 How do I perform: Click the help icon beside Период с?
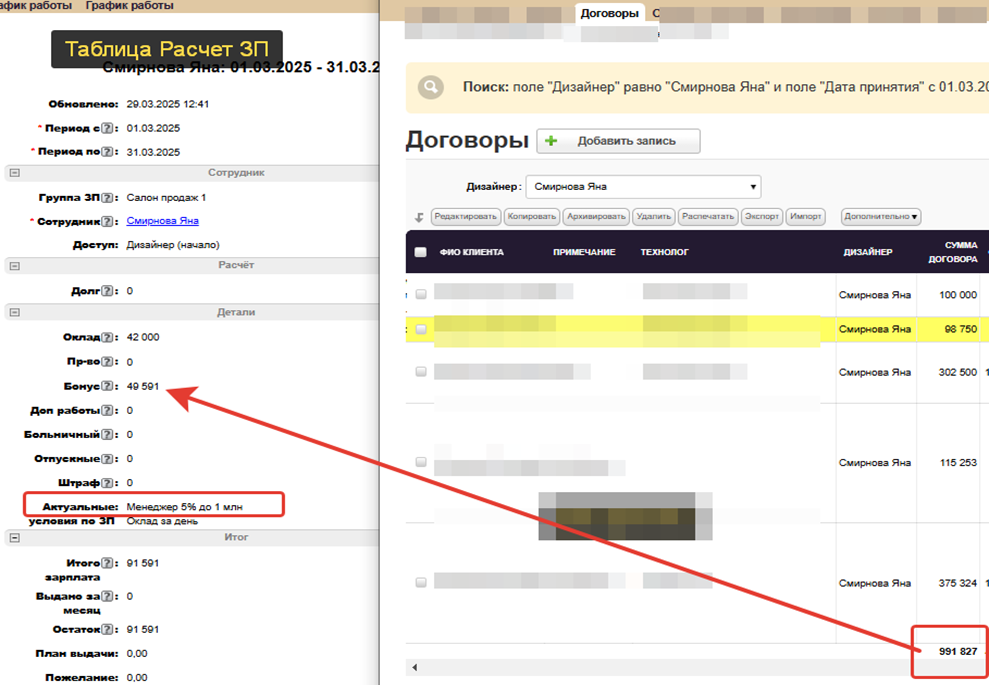107,128
